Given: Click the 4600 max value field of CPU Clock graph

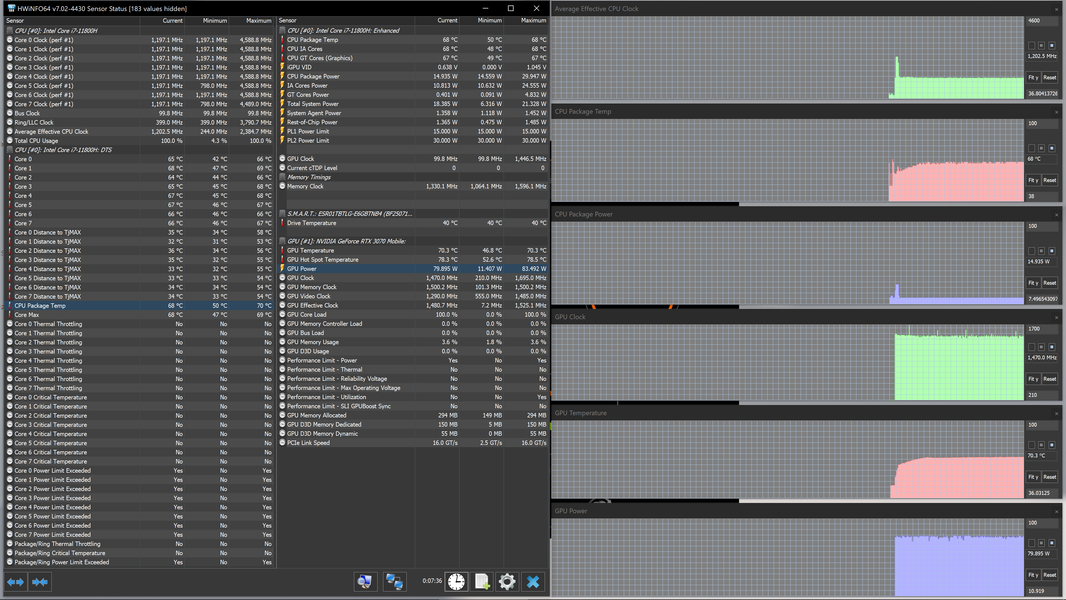Looking at the screenshot, I should point(1042,21).
